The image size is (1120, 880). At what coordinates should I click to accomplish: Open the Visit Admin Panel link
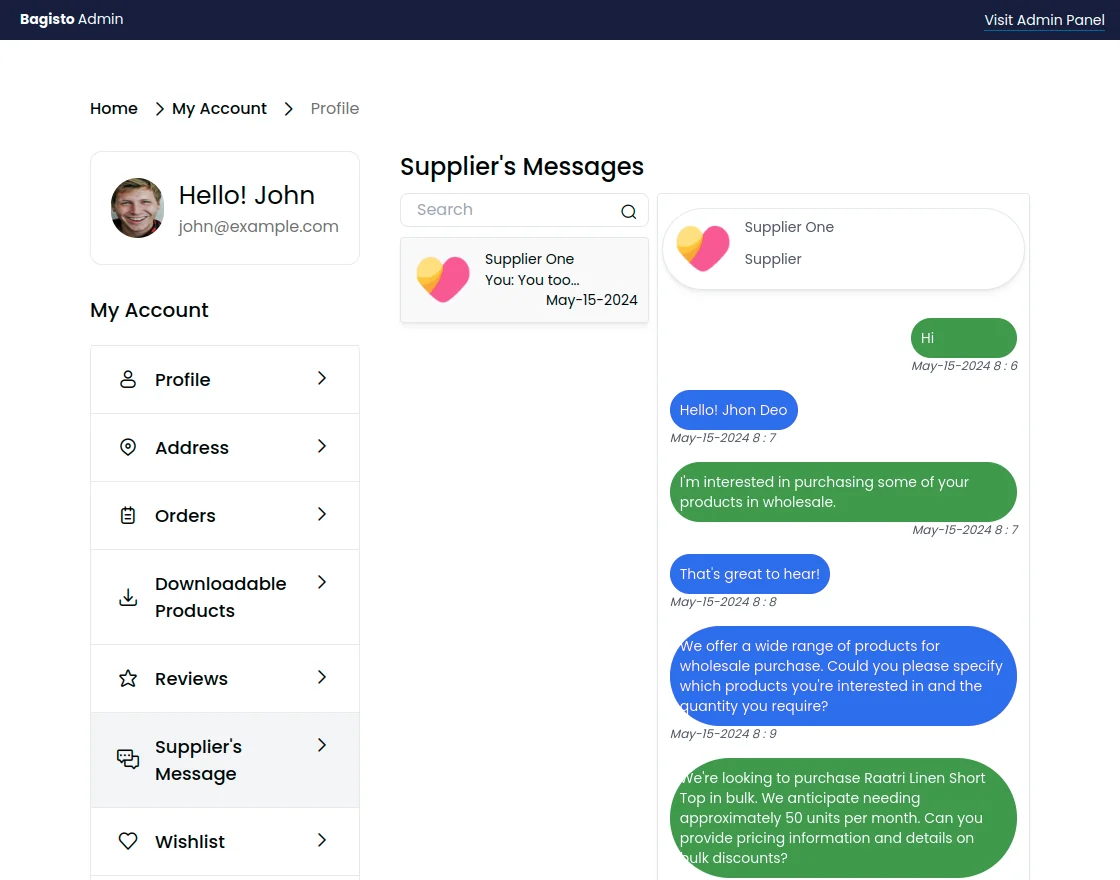1044,20
